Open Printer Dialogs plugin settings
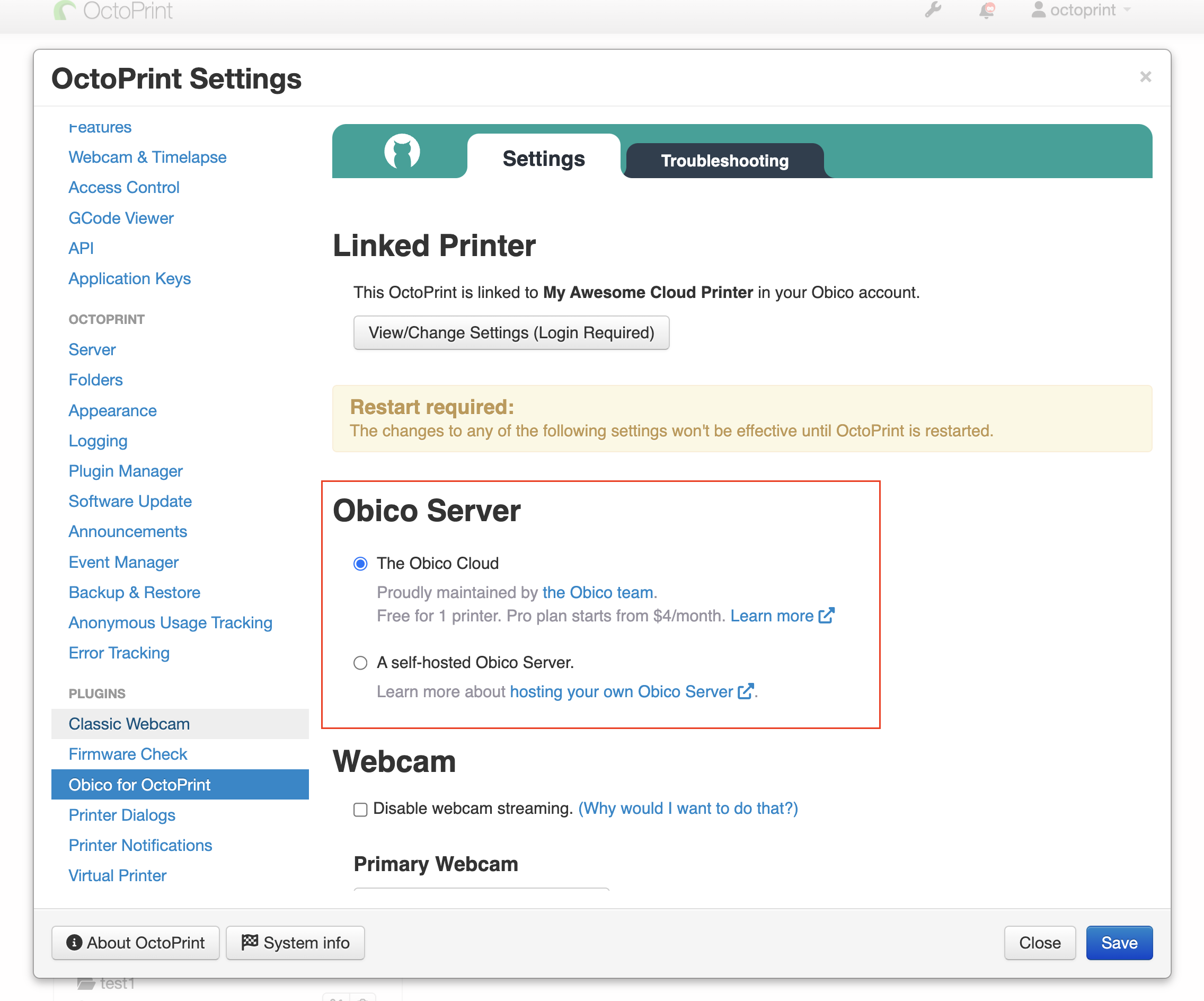The image size is (1204, 1001). (122, 815)
